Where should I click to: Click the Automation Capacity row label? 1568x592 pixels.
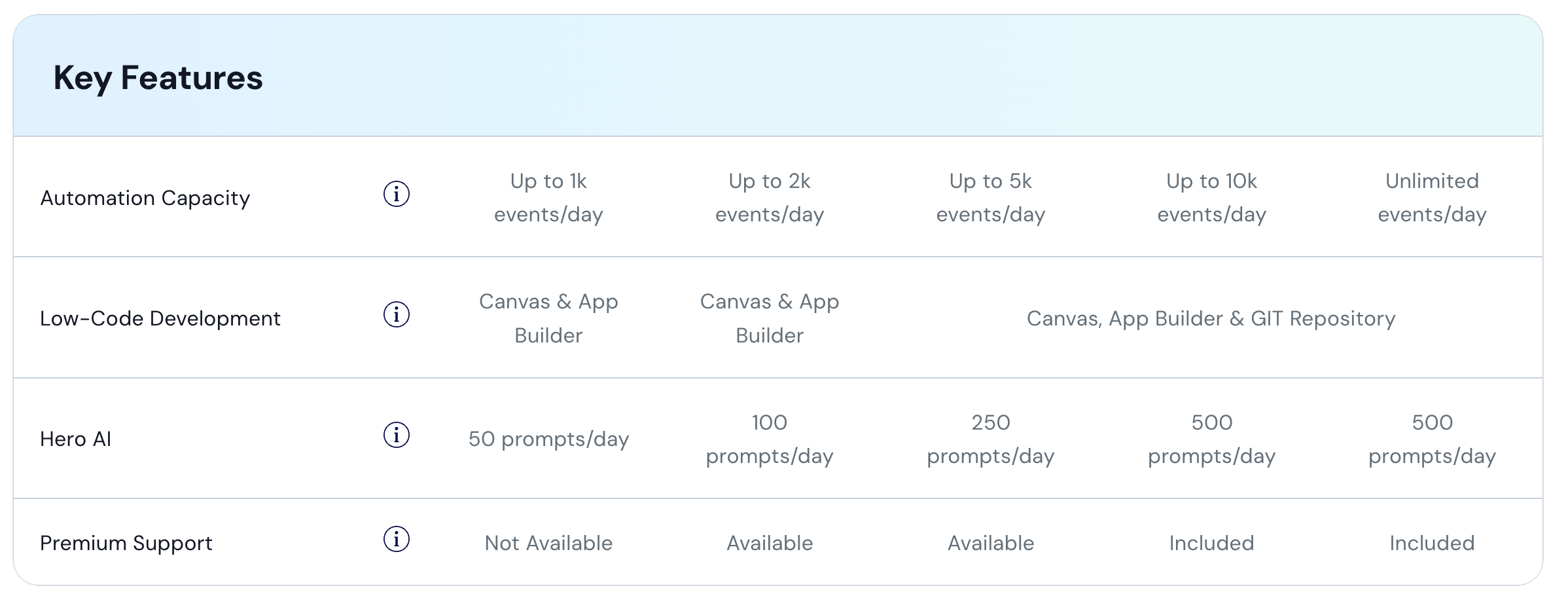[145, 198]
